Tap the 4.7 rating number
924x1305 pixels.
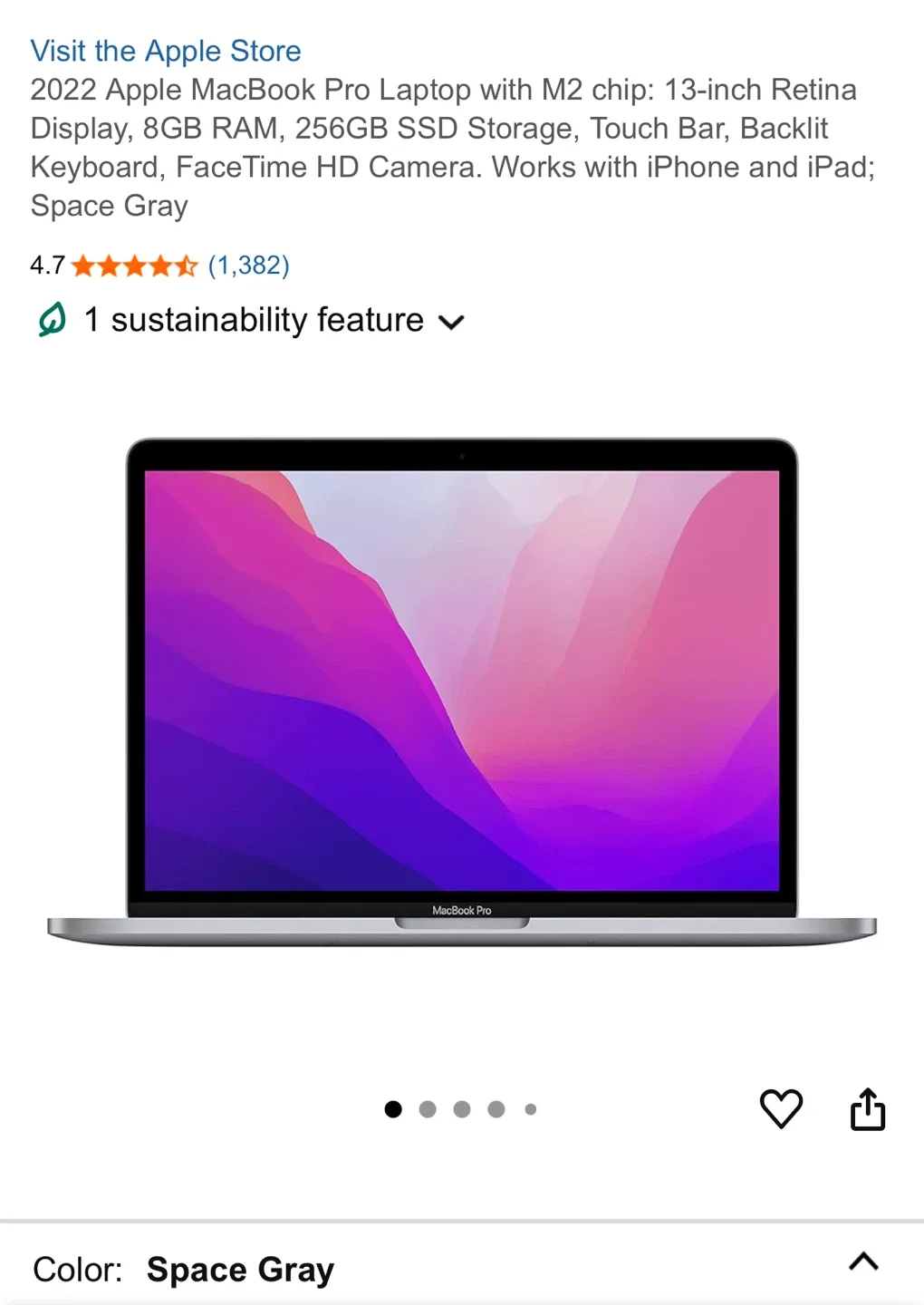pos(47,266)
